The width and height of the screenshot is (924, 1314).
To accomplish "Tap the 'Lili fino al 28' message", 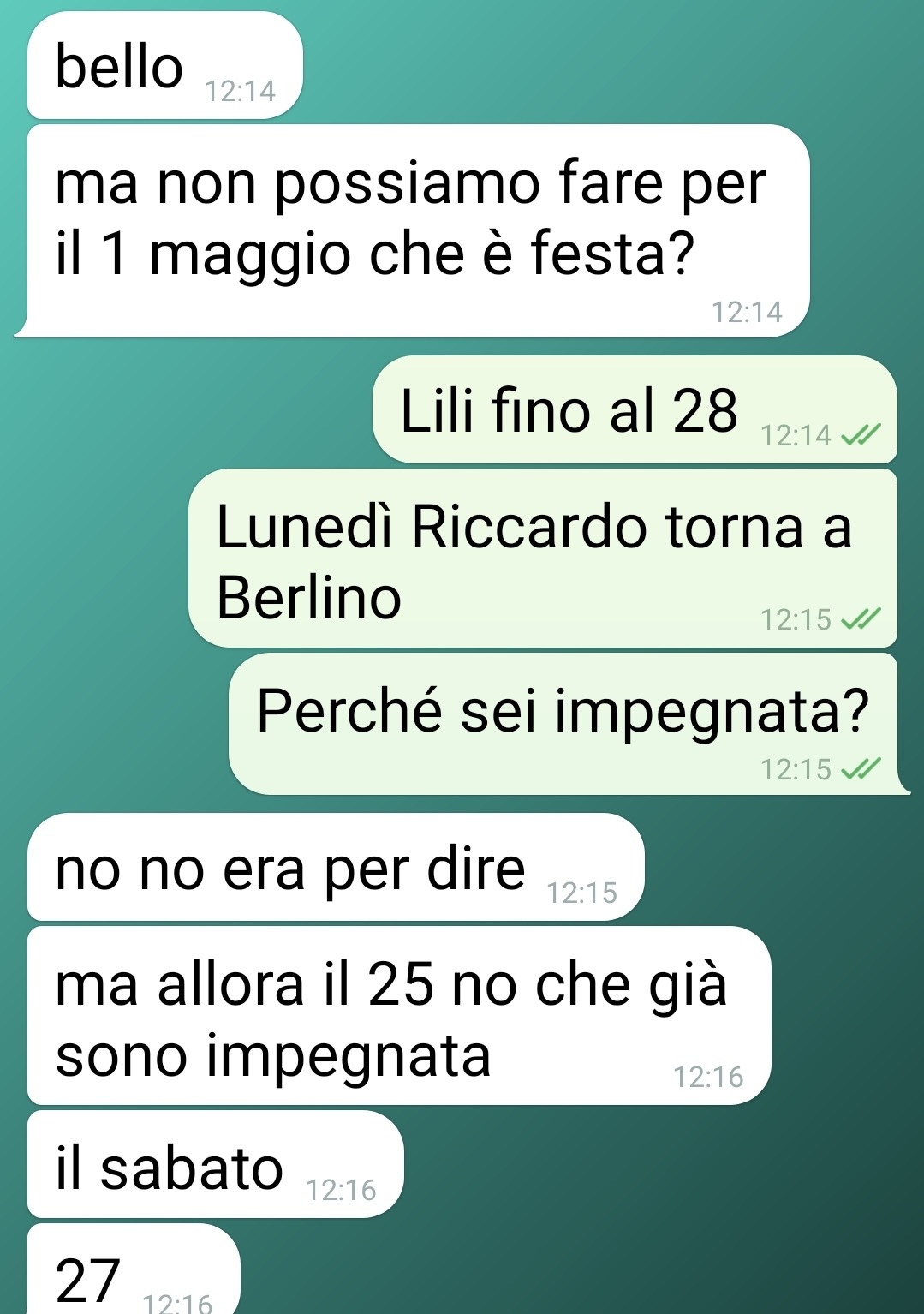I will (x=635, y=410).
